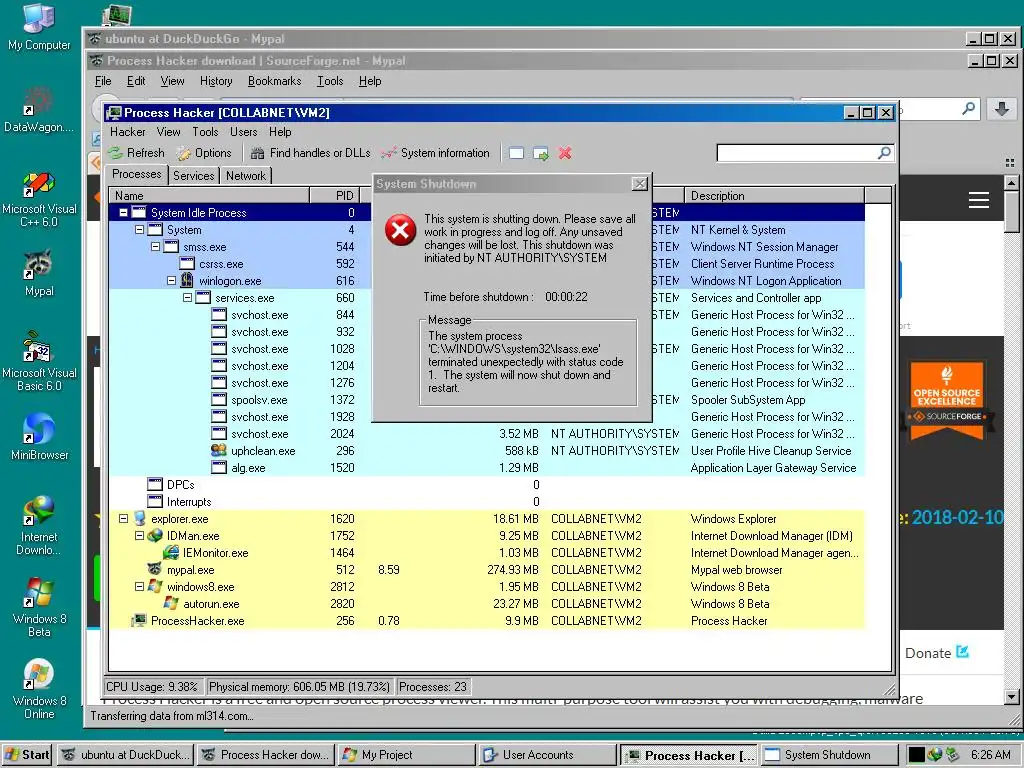
Task: Switch to User Accounts taskbar button
Action: click(547, 755)
